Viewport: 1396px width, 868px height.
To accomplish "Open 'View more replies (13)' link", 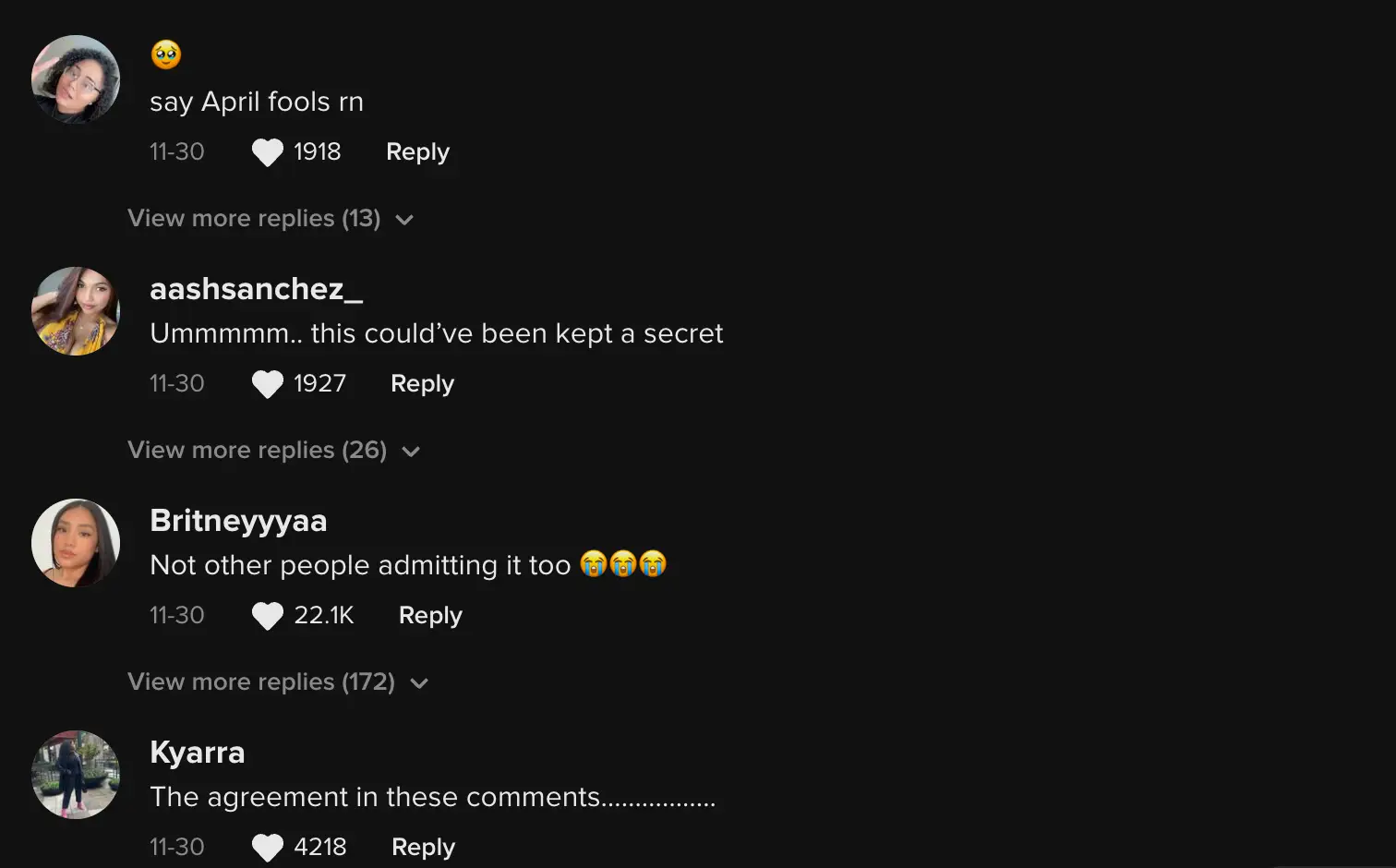I will pyautogui.click(x=254, y=219).
